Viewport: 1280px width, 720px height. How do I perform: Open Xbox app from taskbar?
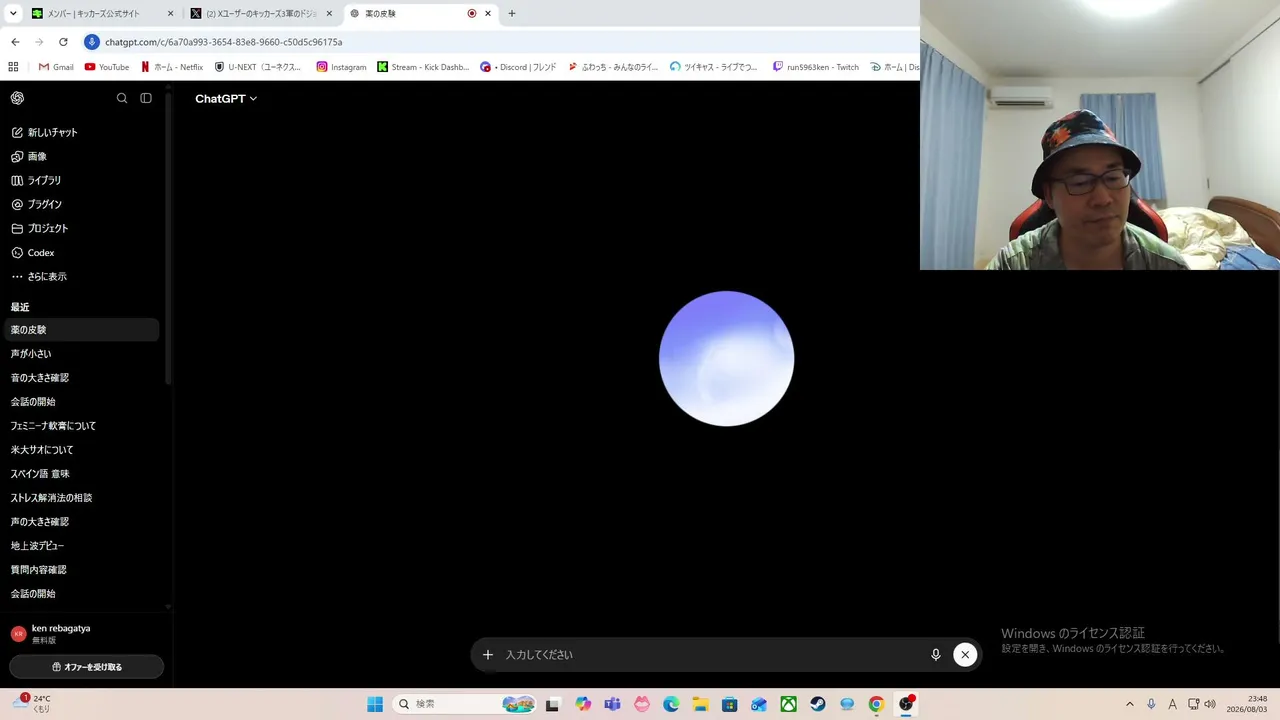tap(789, 704)
